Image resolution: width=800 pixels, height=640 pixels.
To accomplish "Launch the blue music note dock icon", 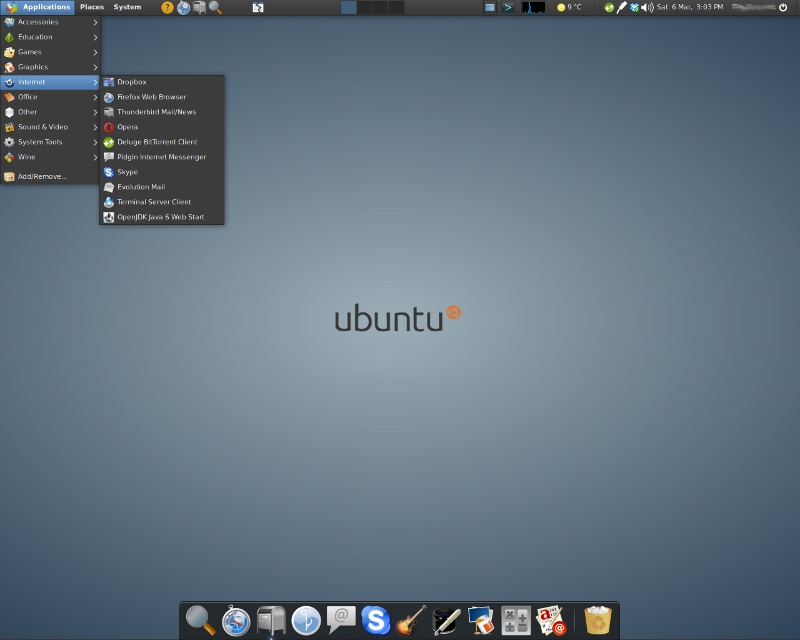I will coord(306,621).
